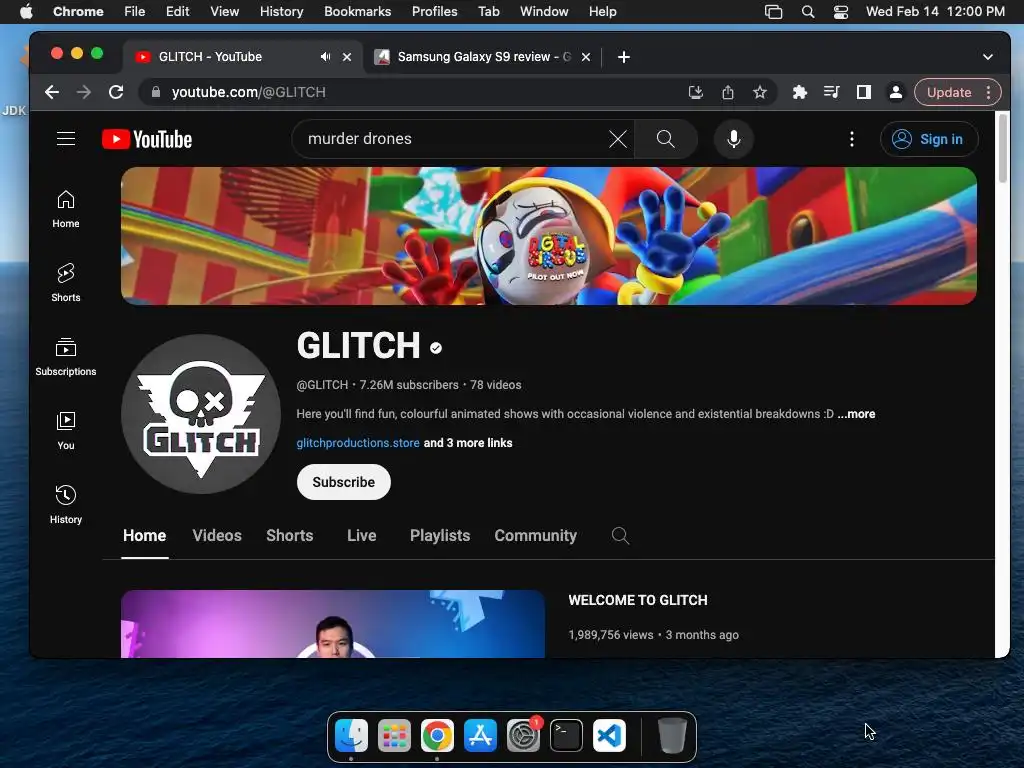
Task: Open the WELCOME TO GLITCH video title
Action: (x=638, y=600)
